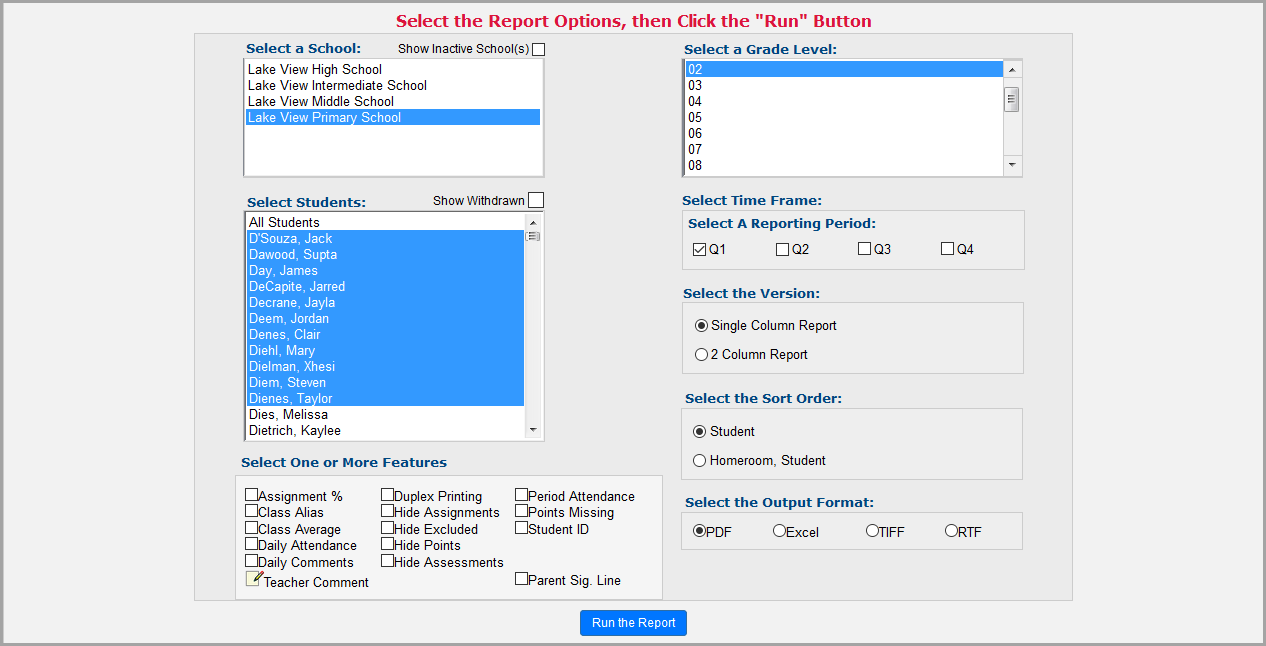The image size is (1266, 646).
Task: Select grade level 05
Action: point(844,117)
